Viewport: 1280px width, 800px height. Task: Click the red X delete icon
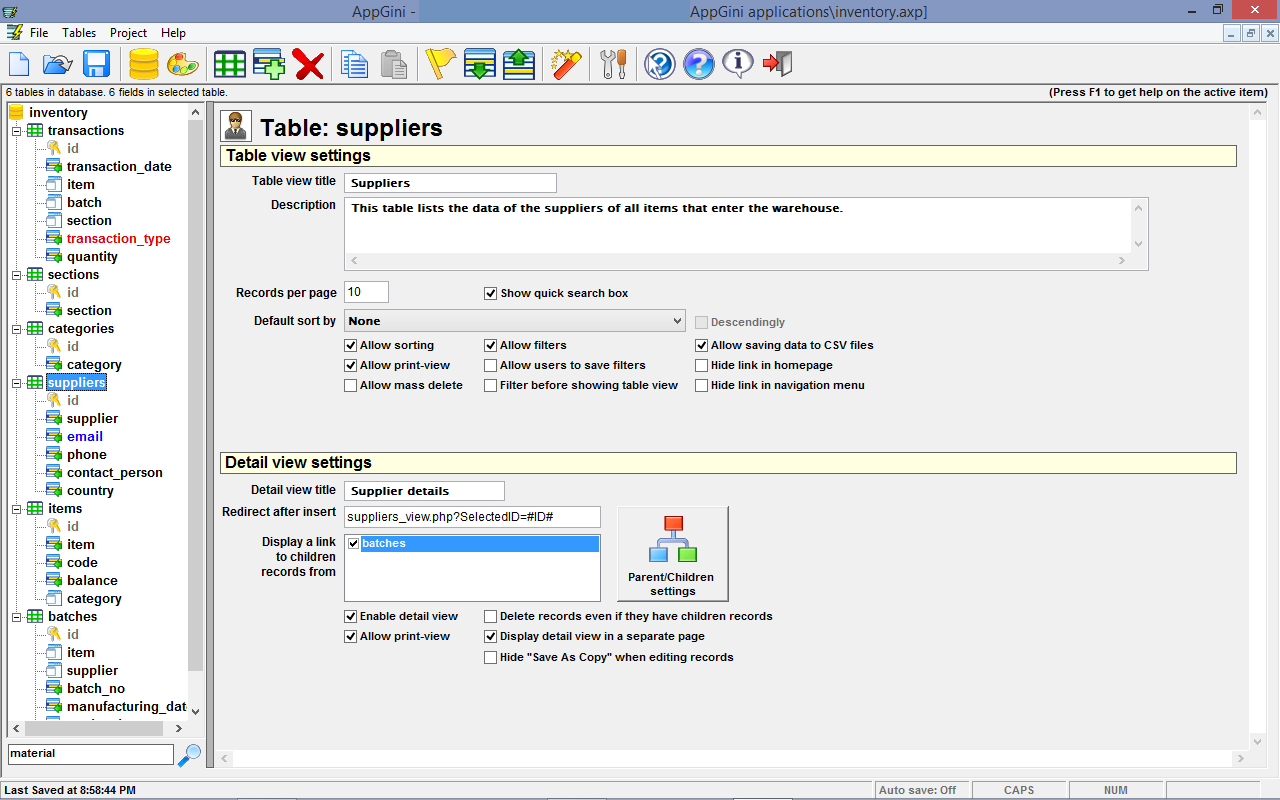(308, 65)
